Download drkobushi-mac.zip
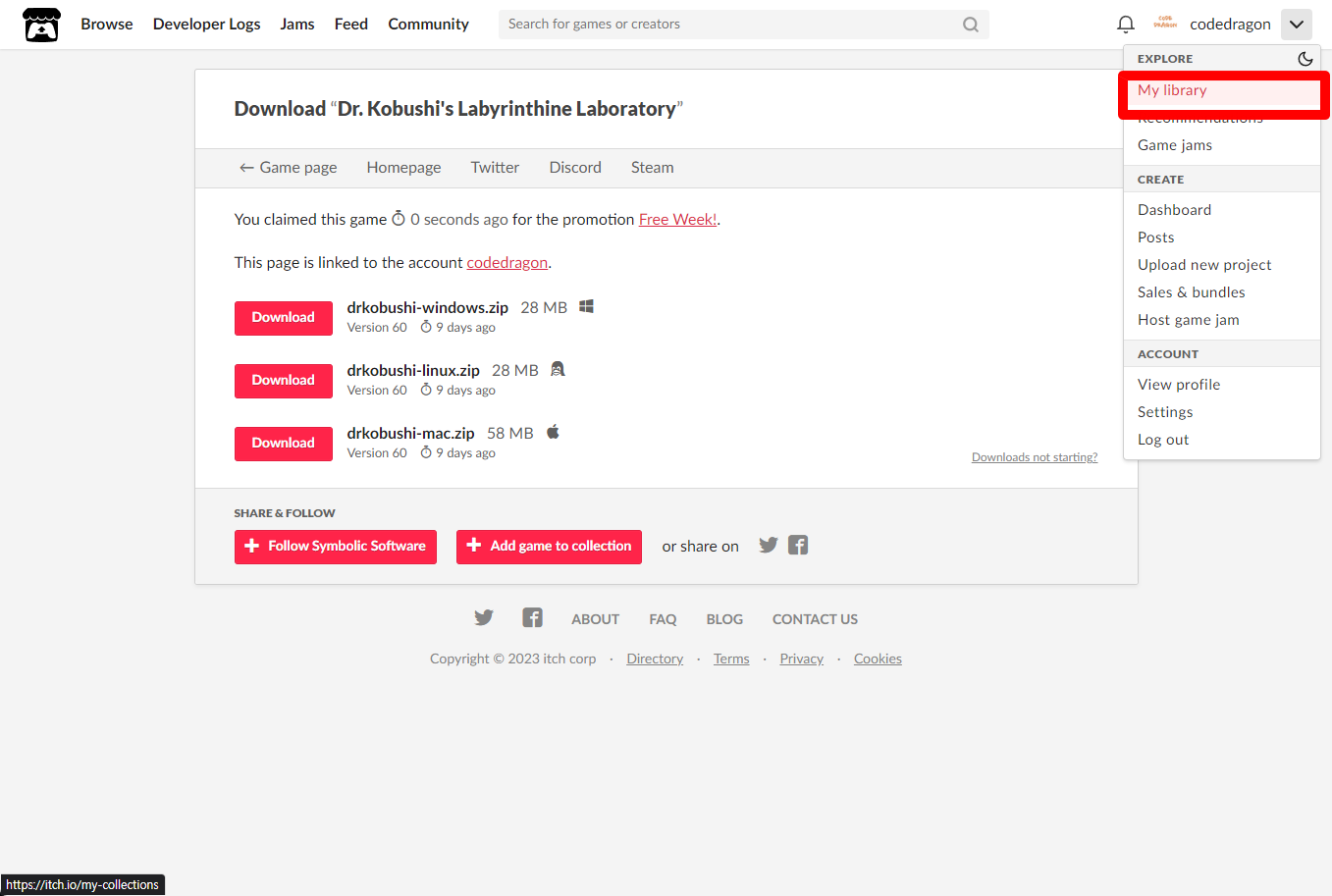This screenshot has width=1332, height=896. (283, 444)
